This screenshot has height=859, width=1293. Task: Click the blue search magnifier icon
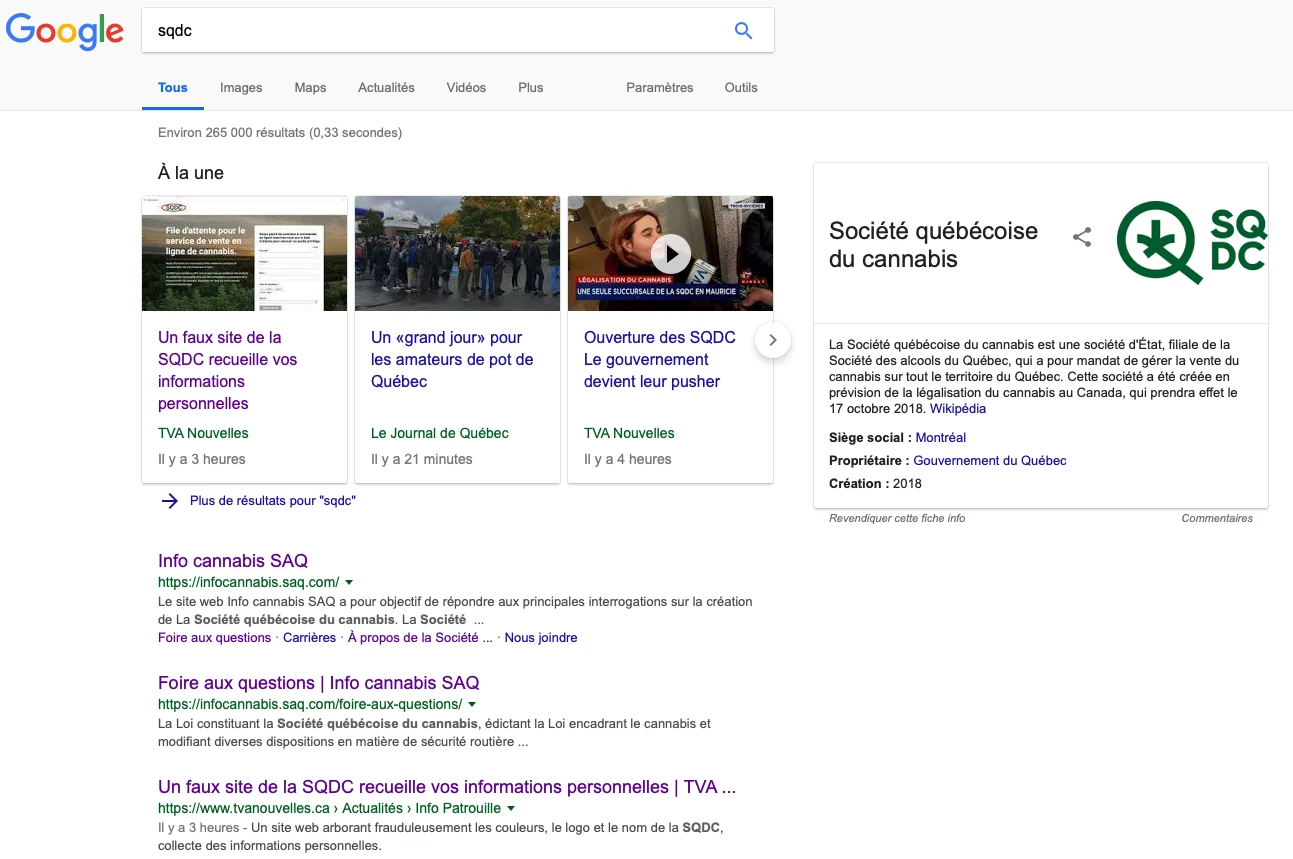pos(743,31)
